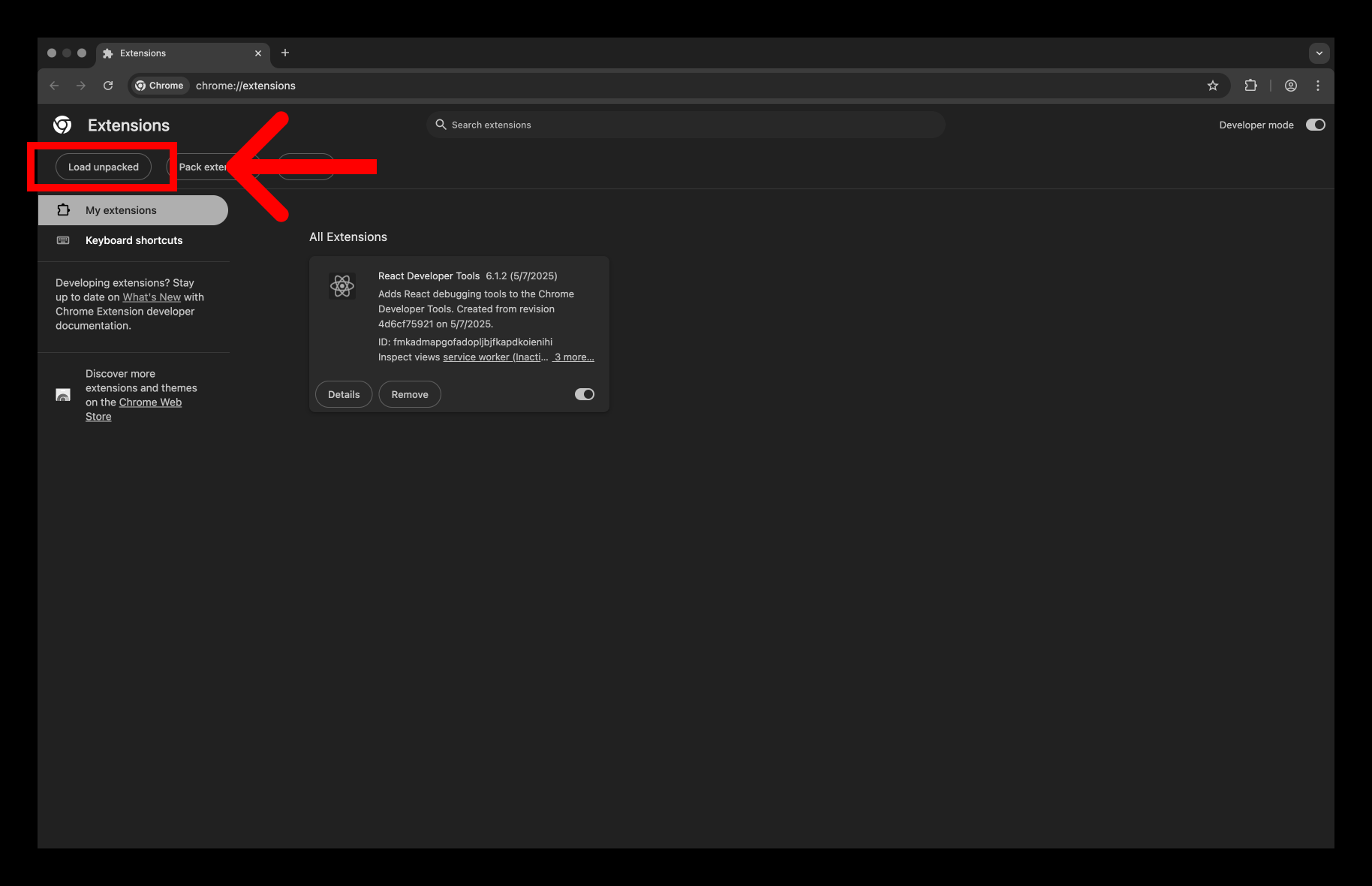Image resolution: width=1372 pixels, height=886 pixels.
Task: Click the extension ID text fmkadmapgofadopljbjfkapdkoienihi
Action: coord(473,342)
